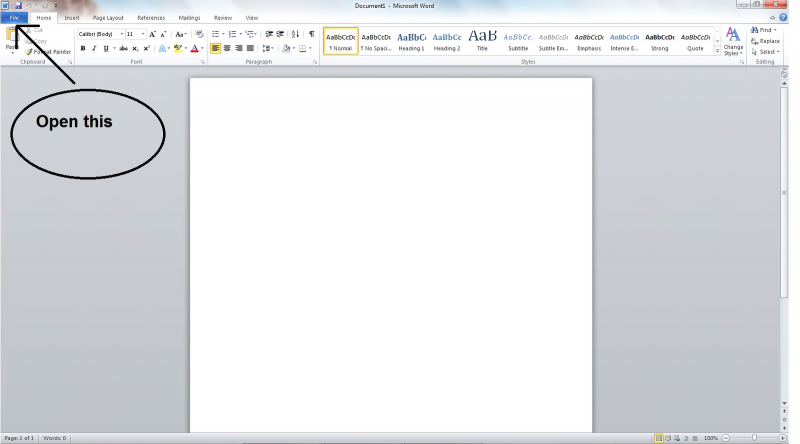Screen dimensions: 800x444
Task: Open the File tab
Action: coord(14,18)
